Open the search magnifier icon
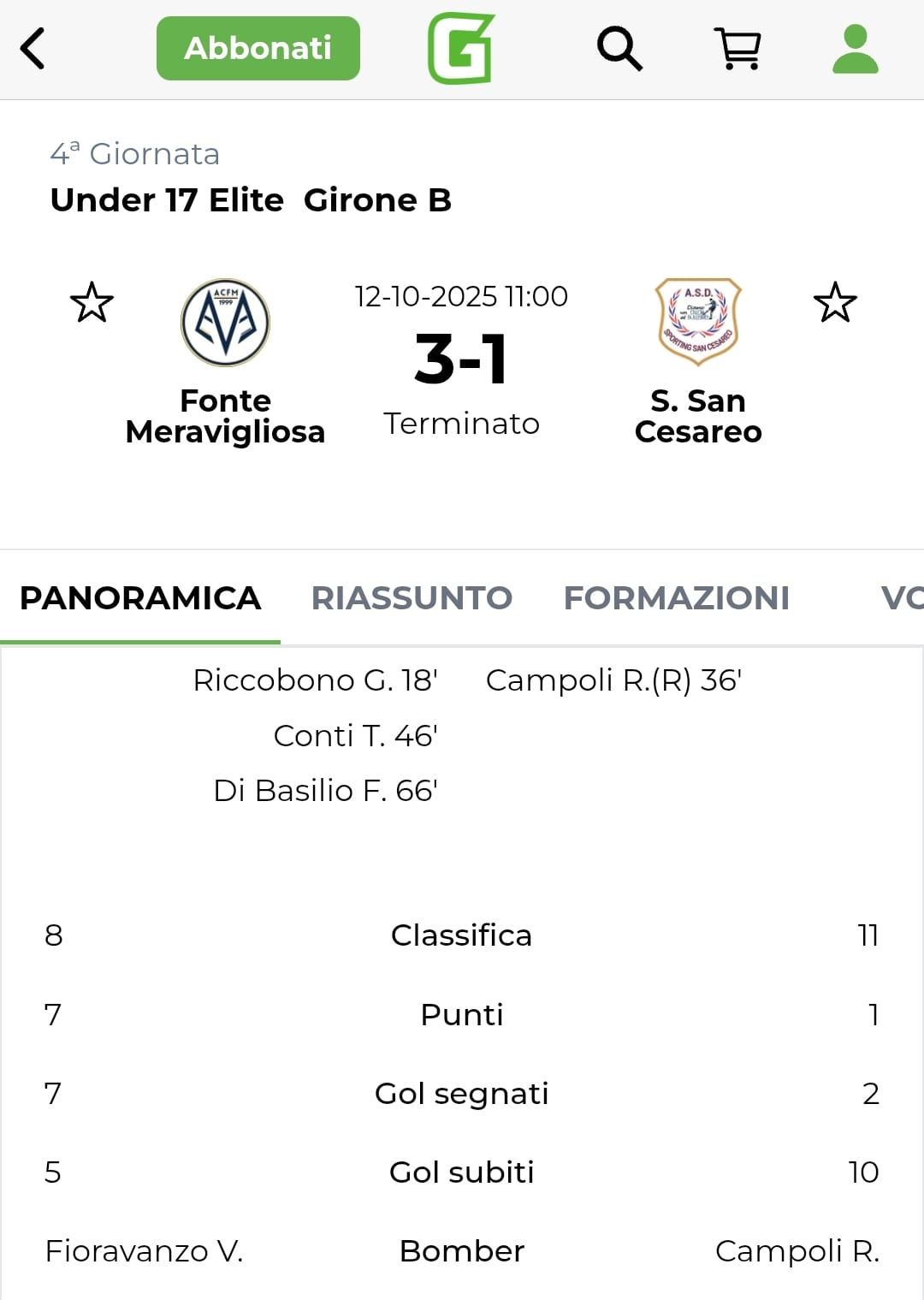The height and width of the screenshot is (1300, 924). pyautogui.click(x=619, y=49)
